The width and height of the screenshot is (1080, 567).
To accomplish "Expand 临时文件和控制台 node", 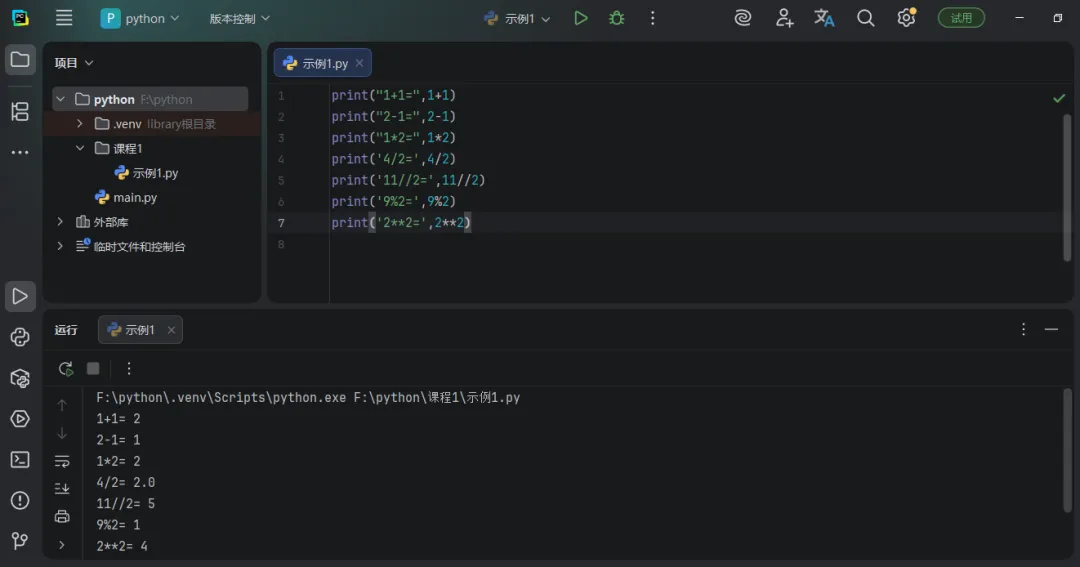I will pyautogui.click(x=60, y=247).
